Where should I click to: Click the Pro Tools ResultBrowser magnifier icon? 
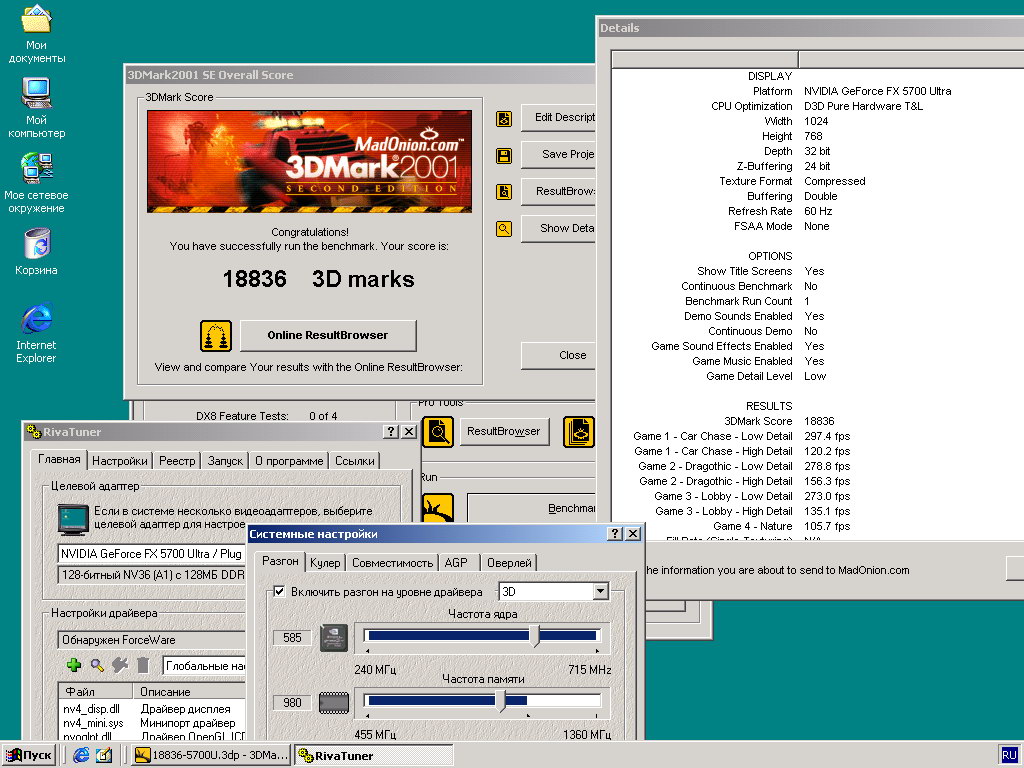(x=438, y=432)
